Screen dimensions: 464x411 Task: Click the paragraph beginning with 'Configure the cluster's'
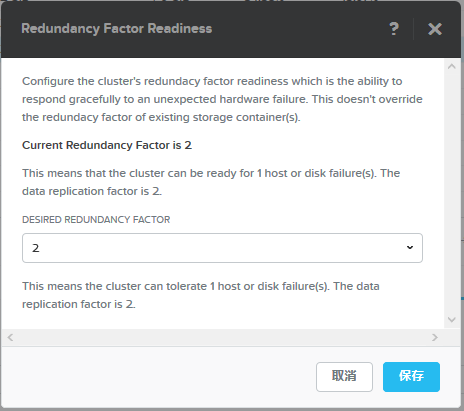pyautogui.click(x=222, y=99)
